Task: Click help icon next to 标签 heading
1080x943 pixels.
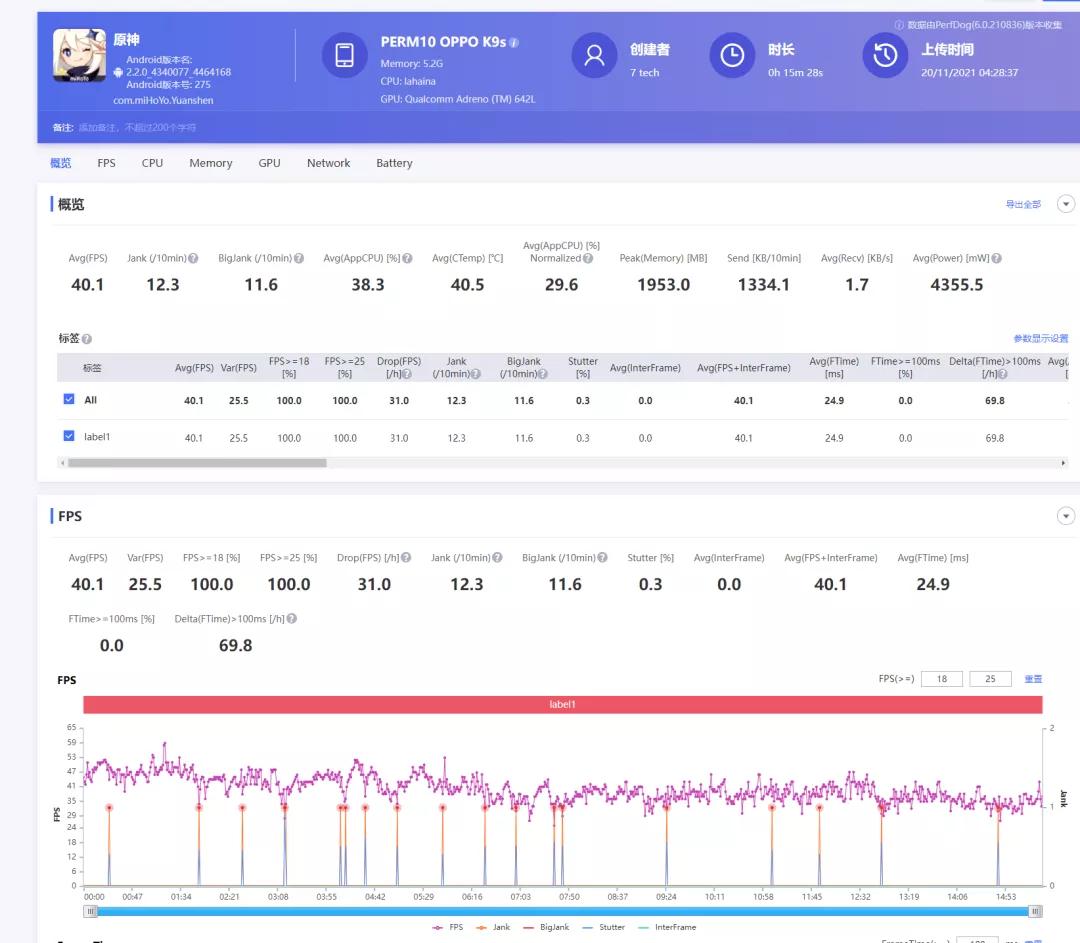Action: [87, 339]
